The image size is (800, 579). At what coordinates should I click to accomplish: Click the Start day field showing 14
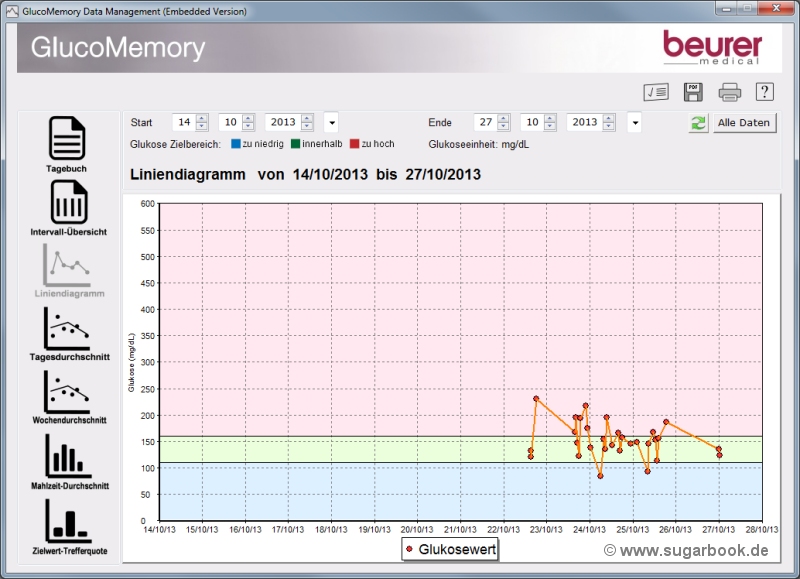(184, 122)
